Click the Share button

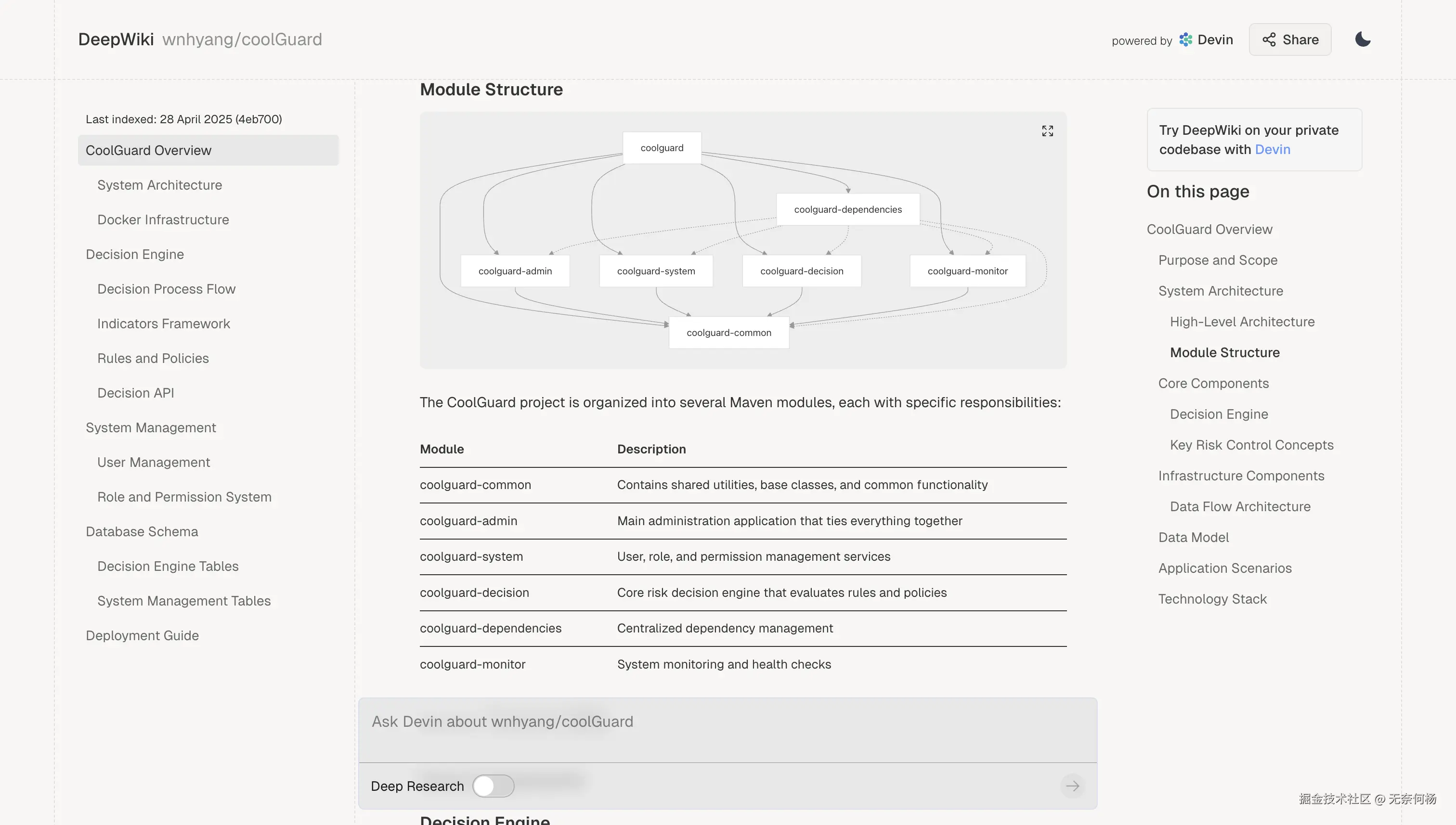tap(1290, 39)
